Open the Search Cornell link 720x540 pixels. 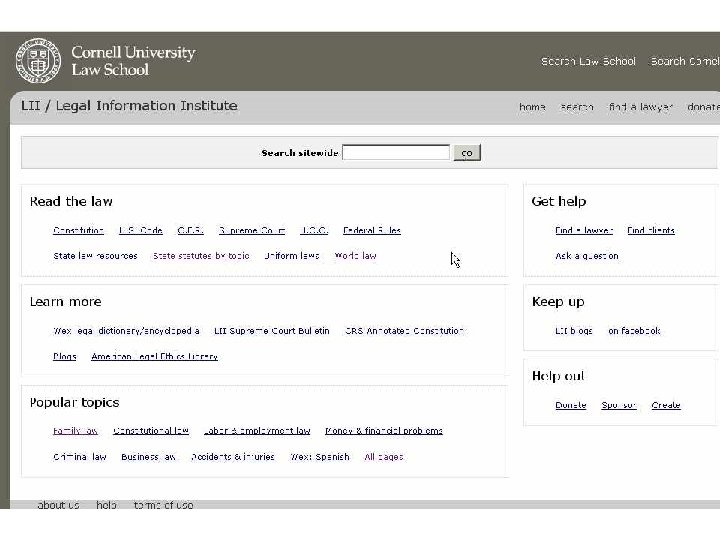[x=685, y=61]
